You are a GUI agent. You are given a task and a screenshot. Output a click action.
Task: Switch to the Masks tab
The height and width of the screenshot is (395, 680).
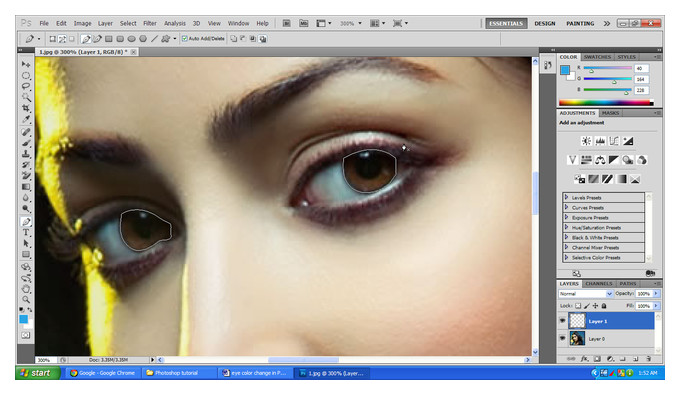click(610, 113)
